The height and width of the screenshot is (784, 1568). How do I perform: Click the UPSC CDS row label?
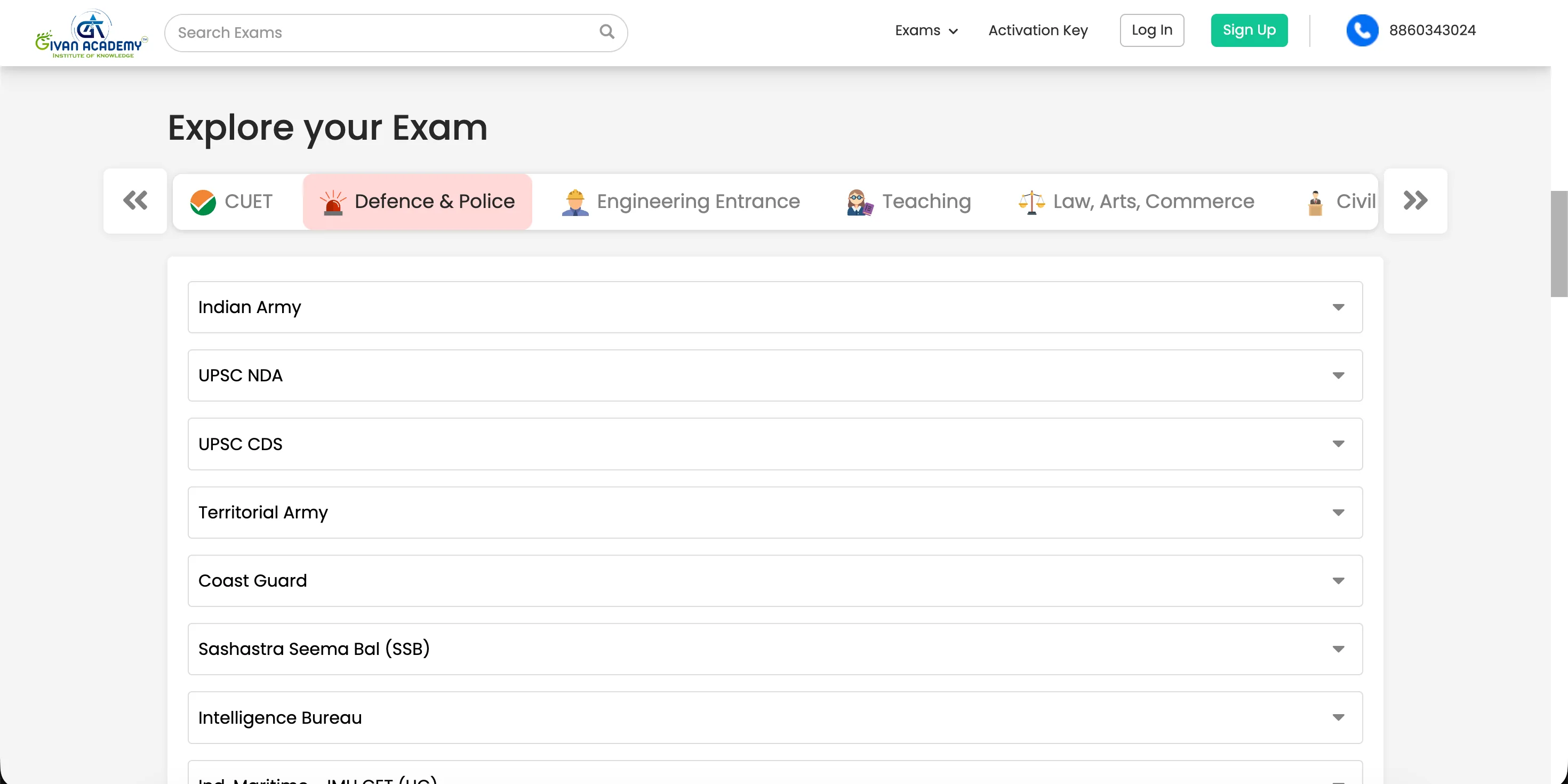click(x=241, y=444)
